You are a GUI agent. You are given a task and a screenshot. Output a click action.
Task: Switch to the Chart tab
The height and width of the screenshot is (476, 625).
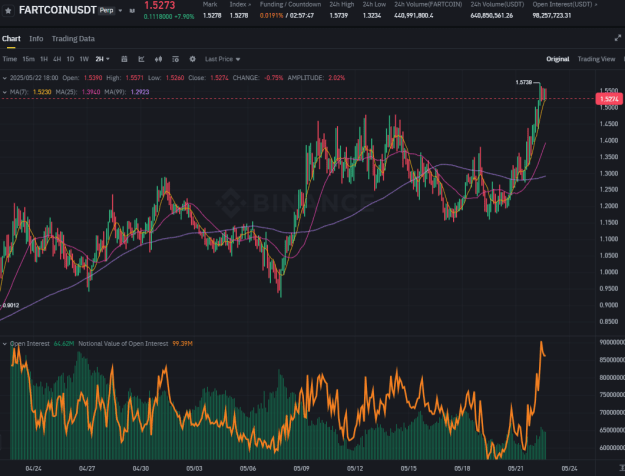coord(11,39)
